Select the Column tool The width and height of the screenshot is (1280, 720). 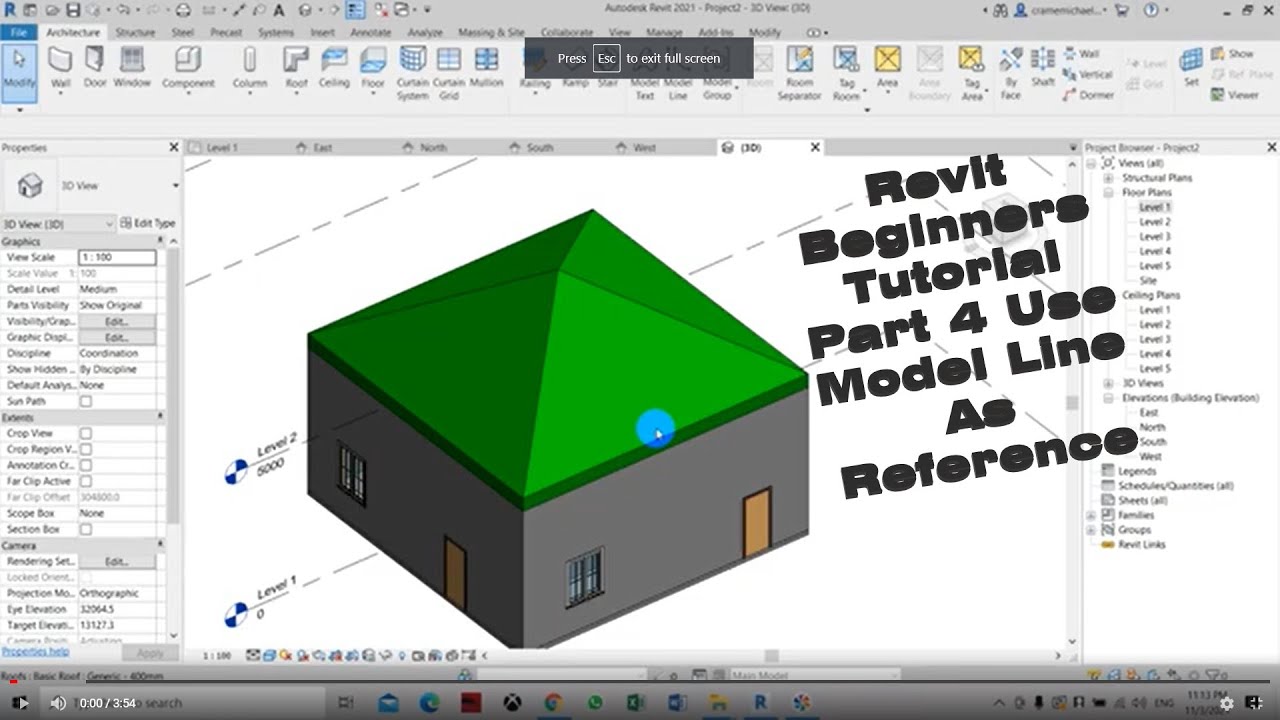[x=249, y=67]
